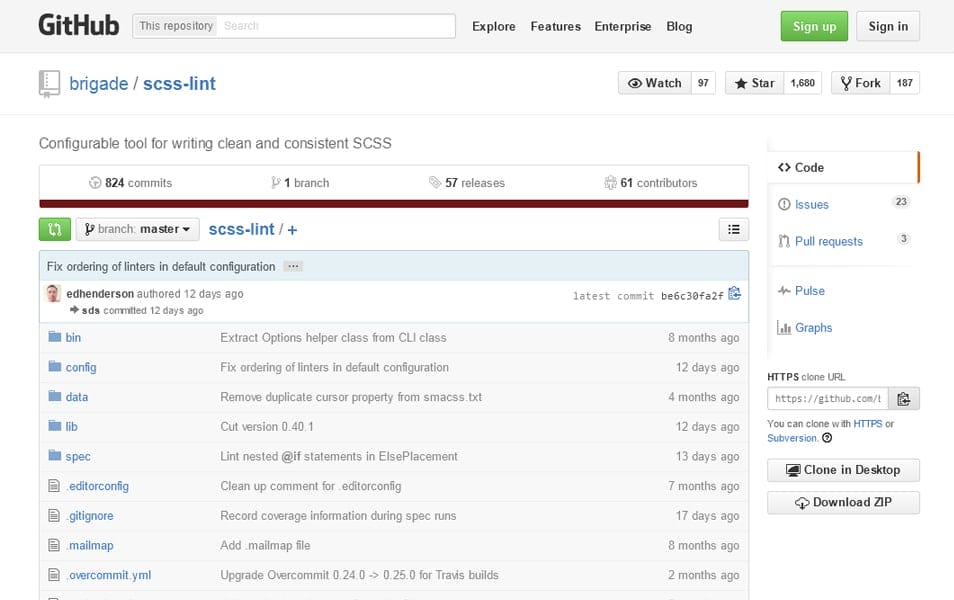Open Graphs via the bar chart icon
Viewport: 954px width, 600px height.
click(783, 327)
